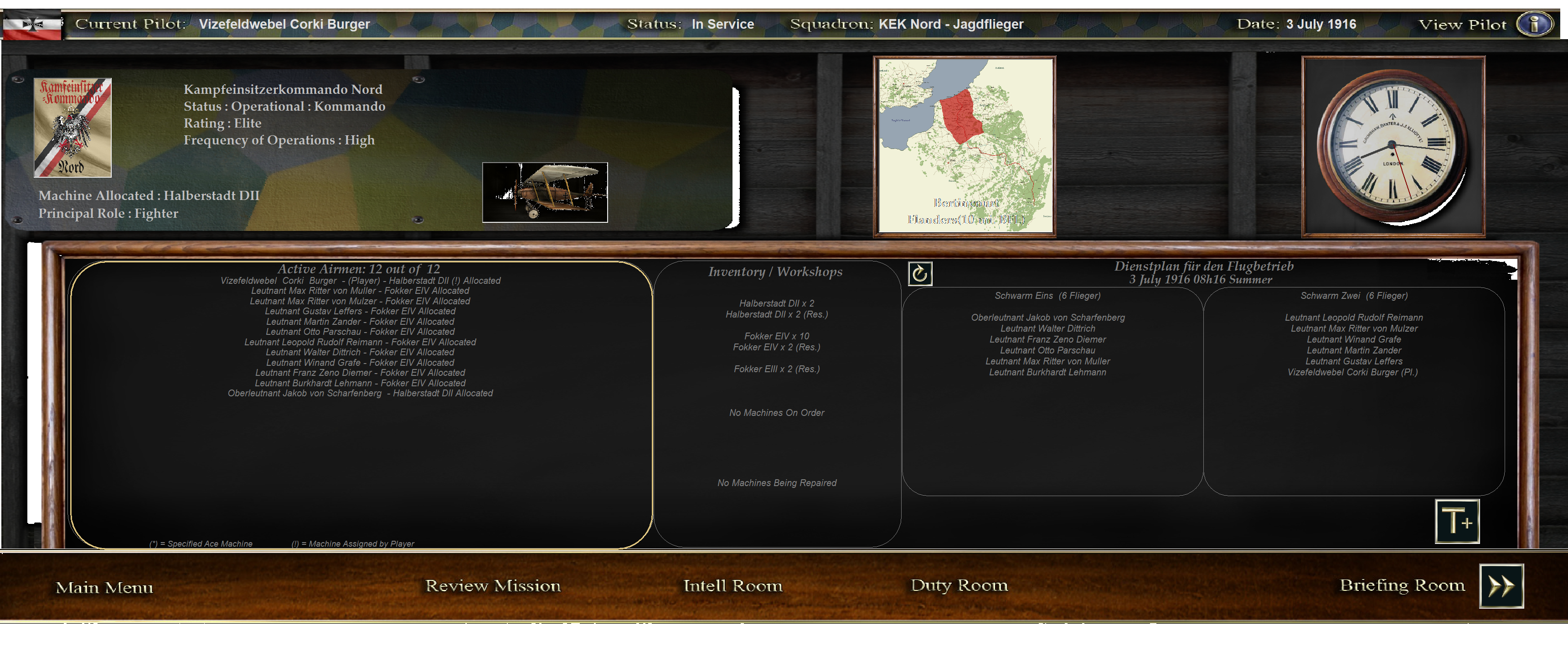
Task: Open the Duty Room
Action: tap(959, 585)
